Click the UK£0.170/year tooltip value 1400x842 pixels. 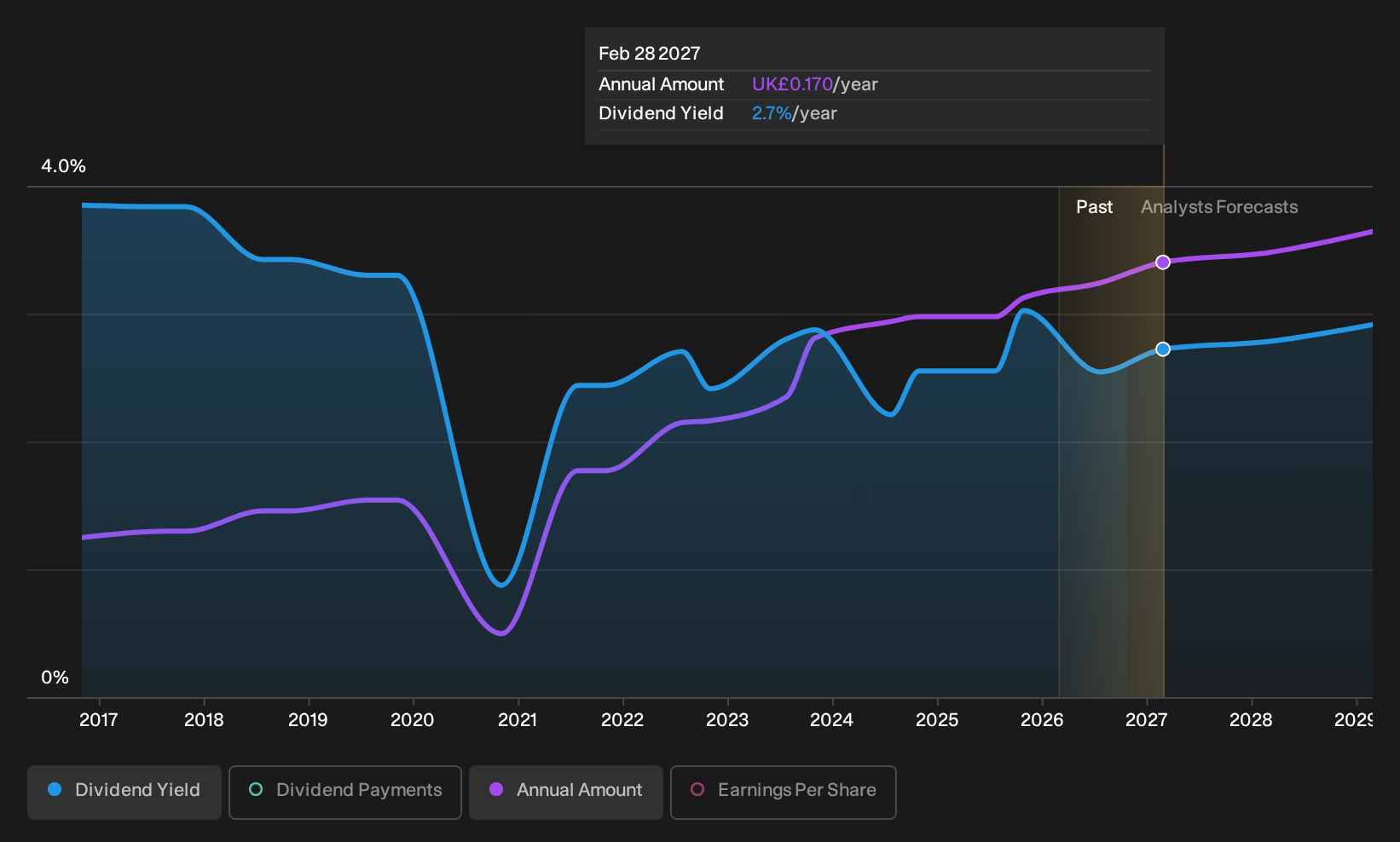tap(815, 84)
